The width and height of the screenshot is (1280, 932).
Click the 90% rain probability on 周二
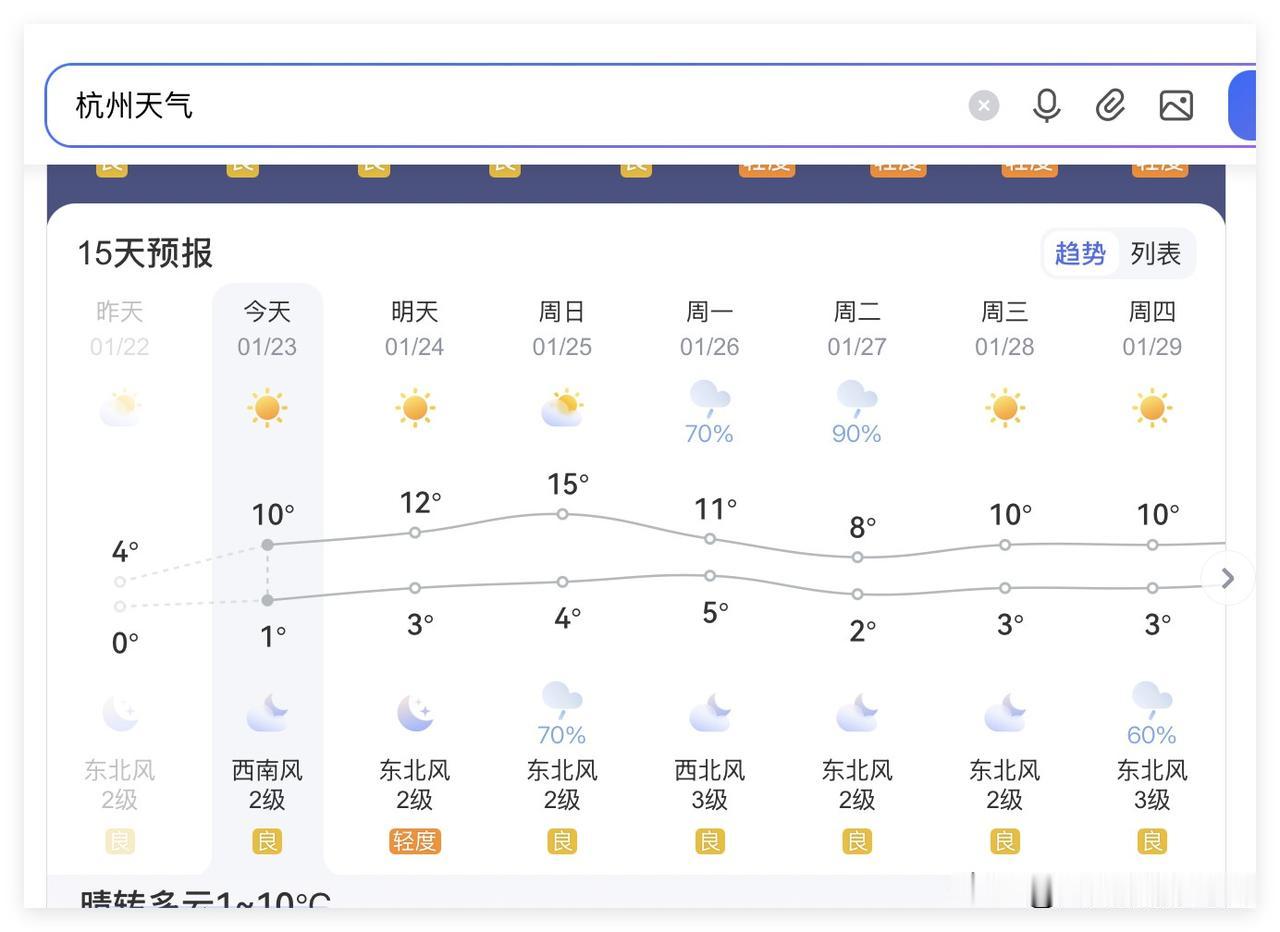pyautogui.click(x=857, y=434)
